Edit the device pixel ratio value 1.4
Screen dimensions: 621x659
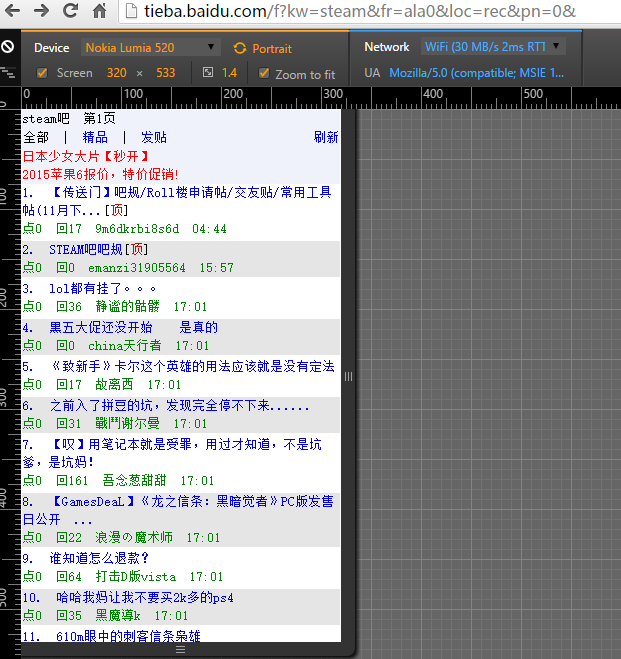(229, 73)
